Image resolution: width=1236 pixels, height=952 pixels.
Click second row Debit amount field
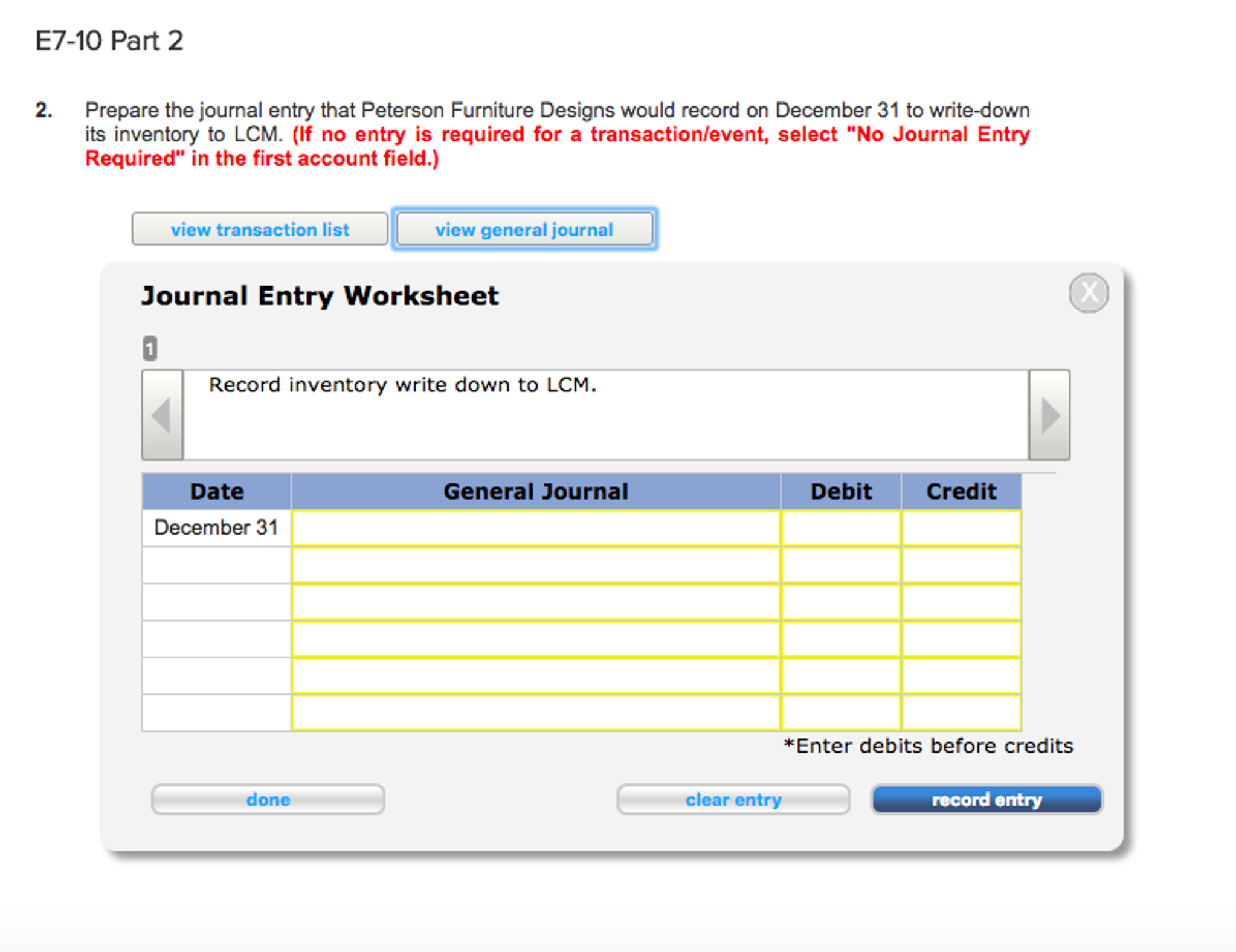(840, 565)
